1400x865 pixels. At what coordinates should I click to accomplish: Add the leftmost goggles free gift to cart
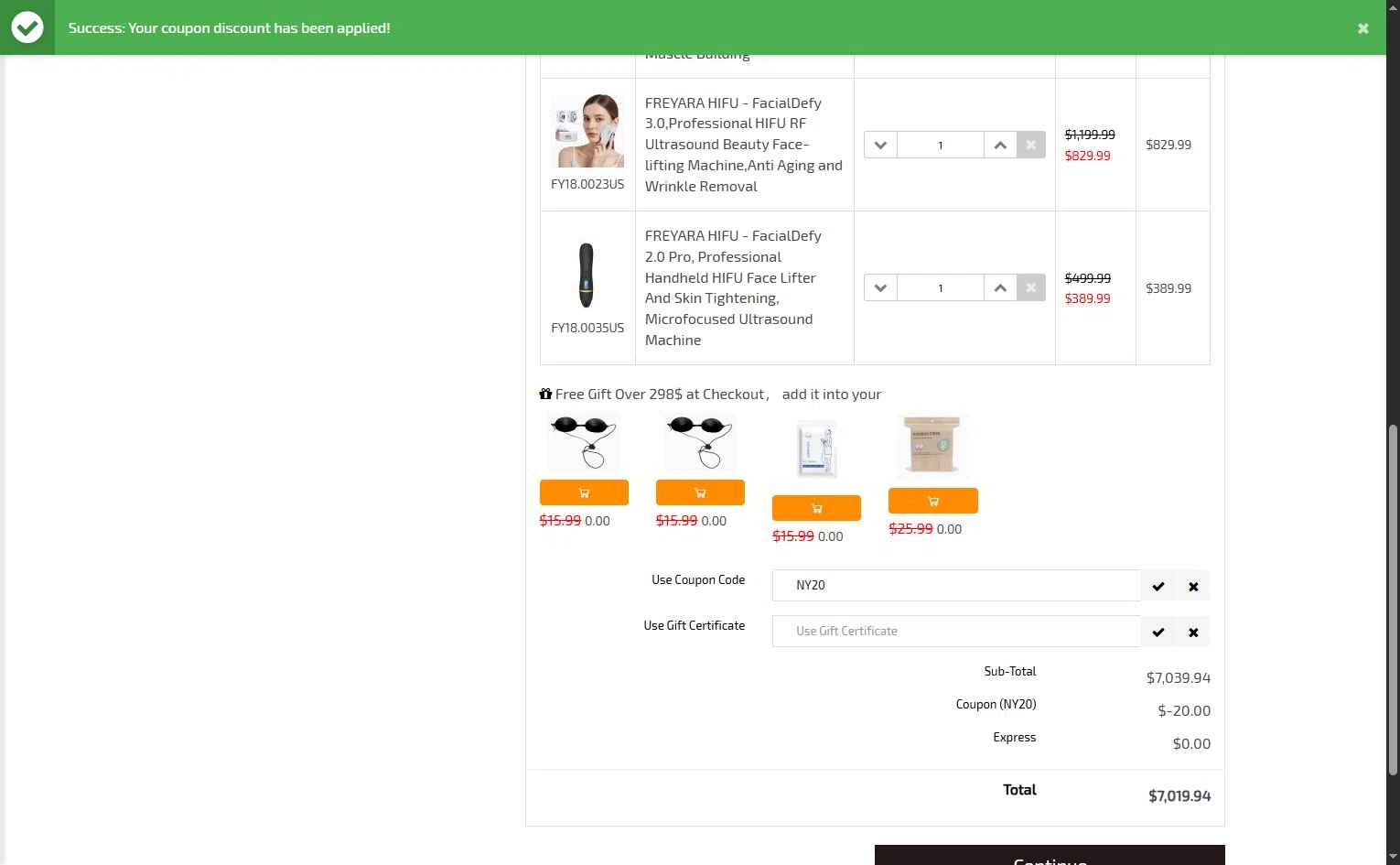pos(584,492)
